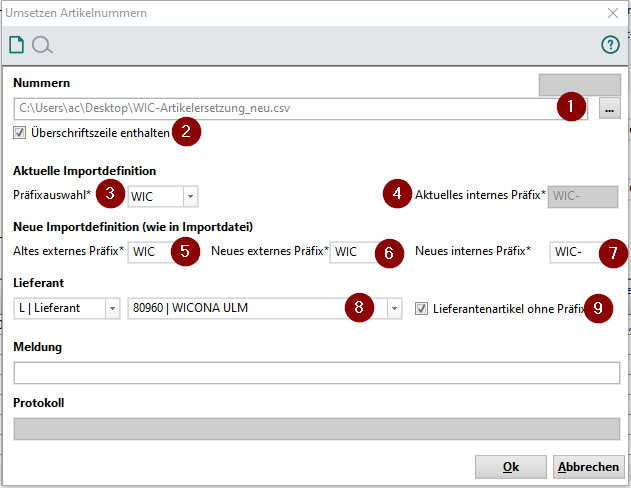Uncheck Lieferantenartikel ohne Präfix
Viewport: 631px width, 488px height.
pyautogui.click(x=422, y=309)
